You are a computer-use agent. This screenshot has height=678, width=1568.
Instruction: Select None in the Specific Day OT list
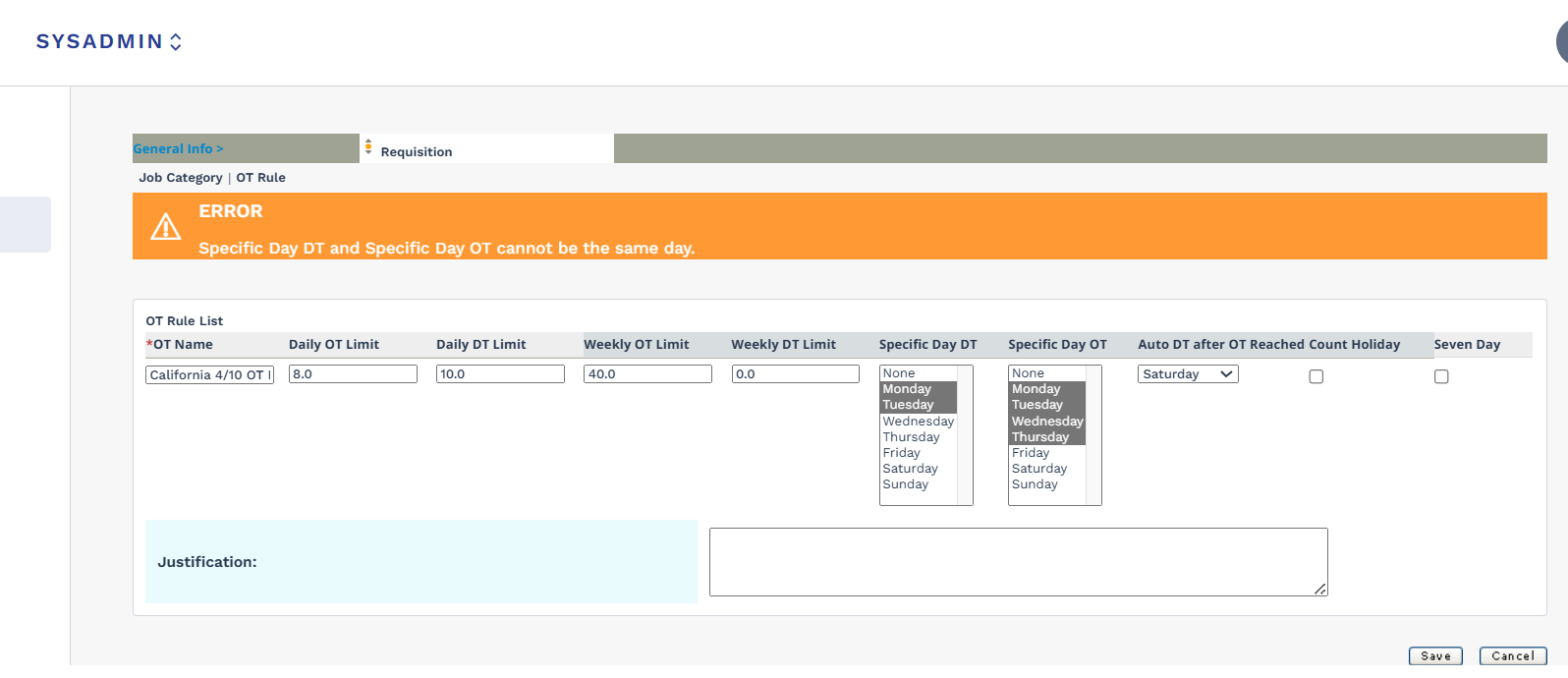click(x=1047, y=373)
